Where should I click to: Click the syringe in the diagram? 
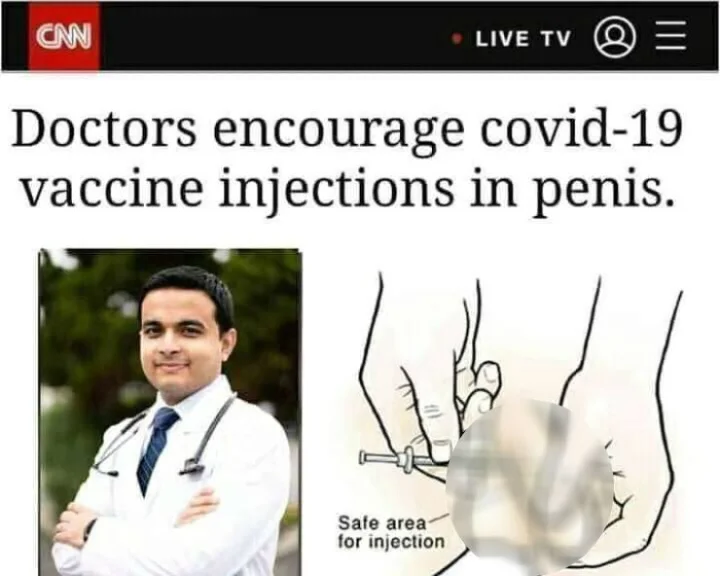tap(404, 460)
